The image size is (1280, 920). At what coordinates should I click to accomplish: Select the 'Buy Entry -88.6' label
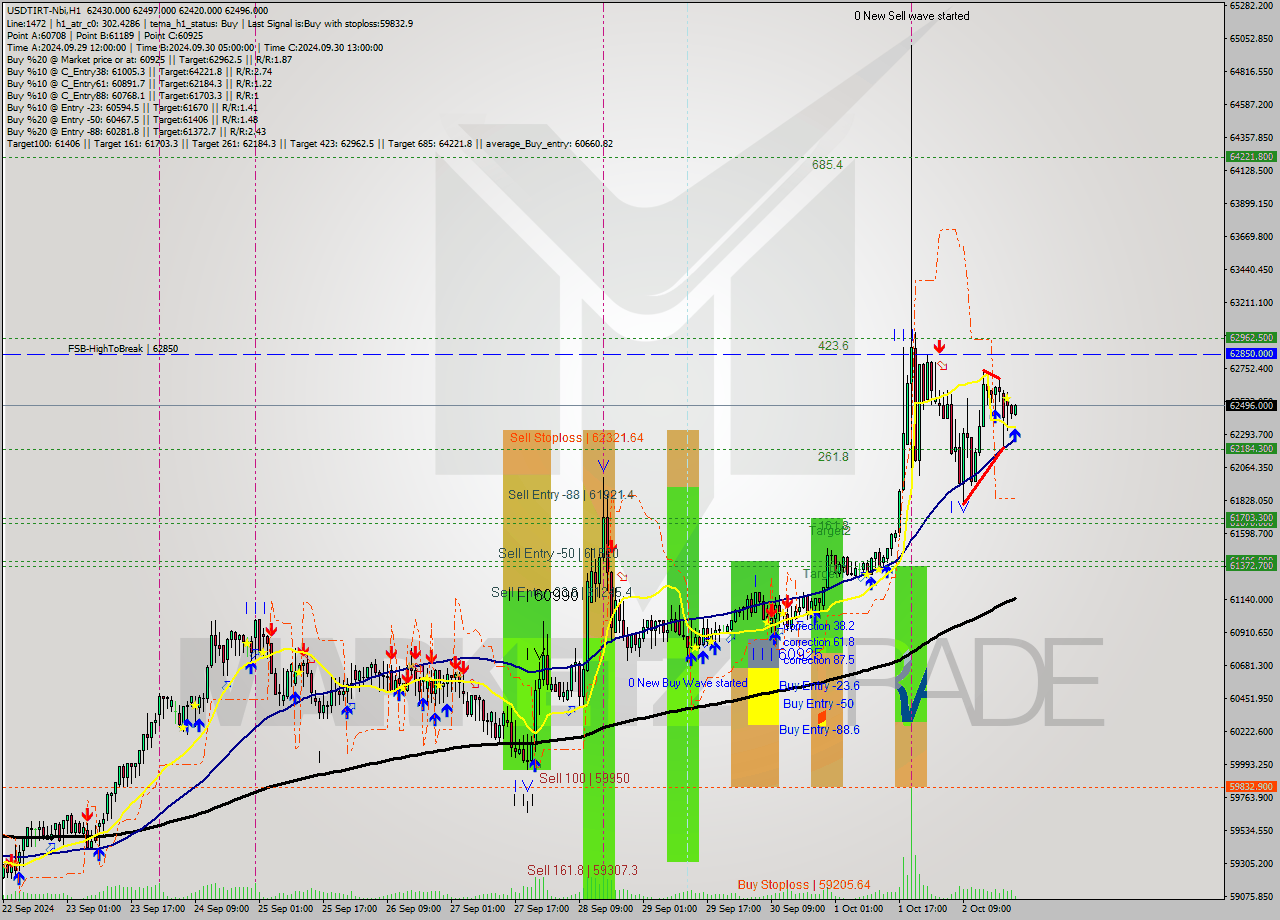pyautogui.click(x=819, y=729)
